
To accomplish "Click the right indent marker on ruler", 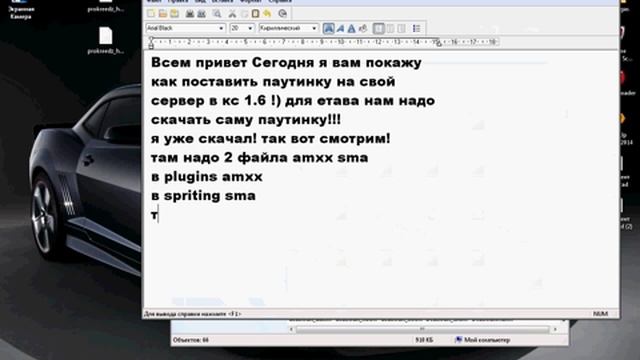I will pyautogui.click(x=438, y=44).
